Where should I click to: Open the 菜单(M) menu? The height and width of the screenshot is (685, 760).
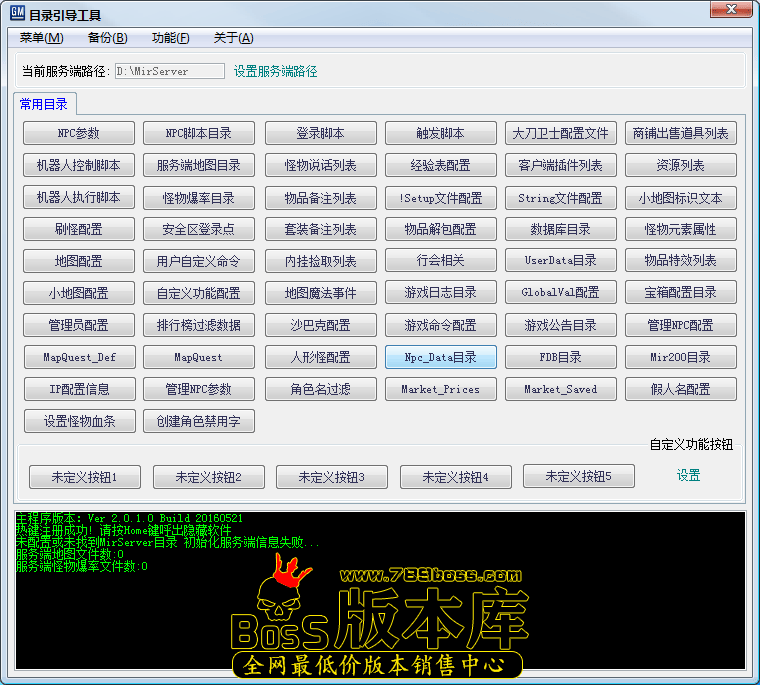41,38
